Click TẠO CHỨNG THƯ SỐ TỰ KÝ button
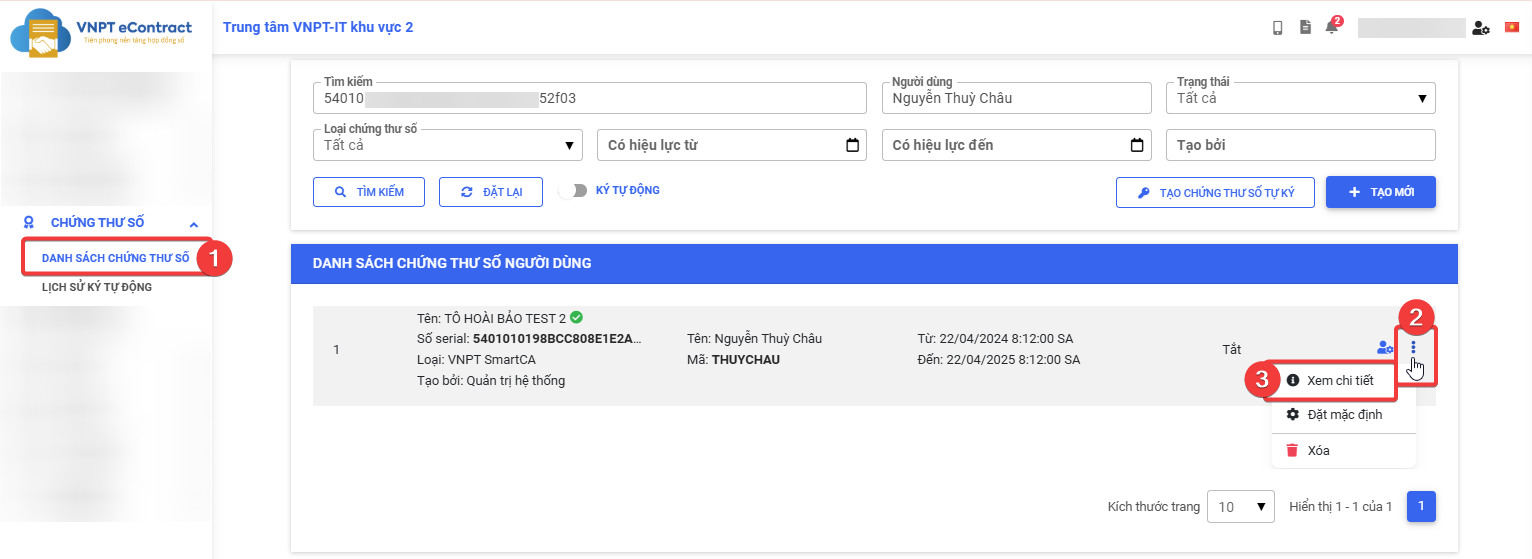1532x559 pixels. coord(1215,192)
